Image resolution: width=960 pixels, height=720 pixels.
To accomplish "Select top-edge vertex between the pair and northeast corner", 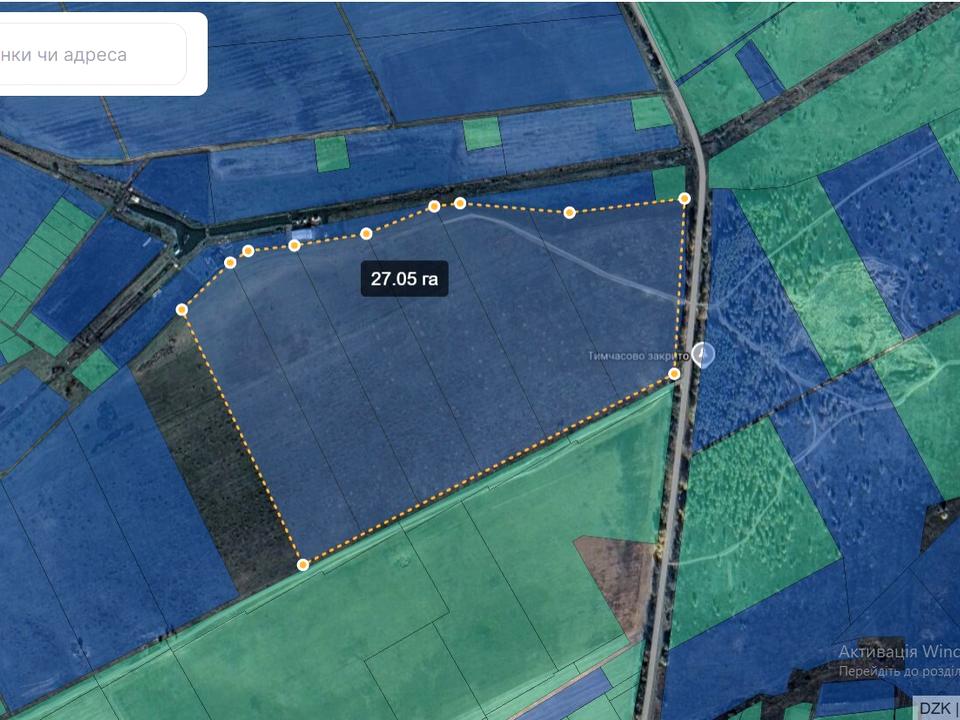I will point(569,212).
